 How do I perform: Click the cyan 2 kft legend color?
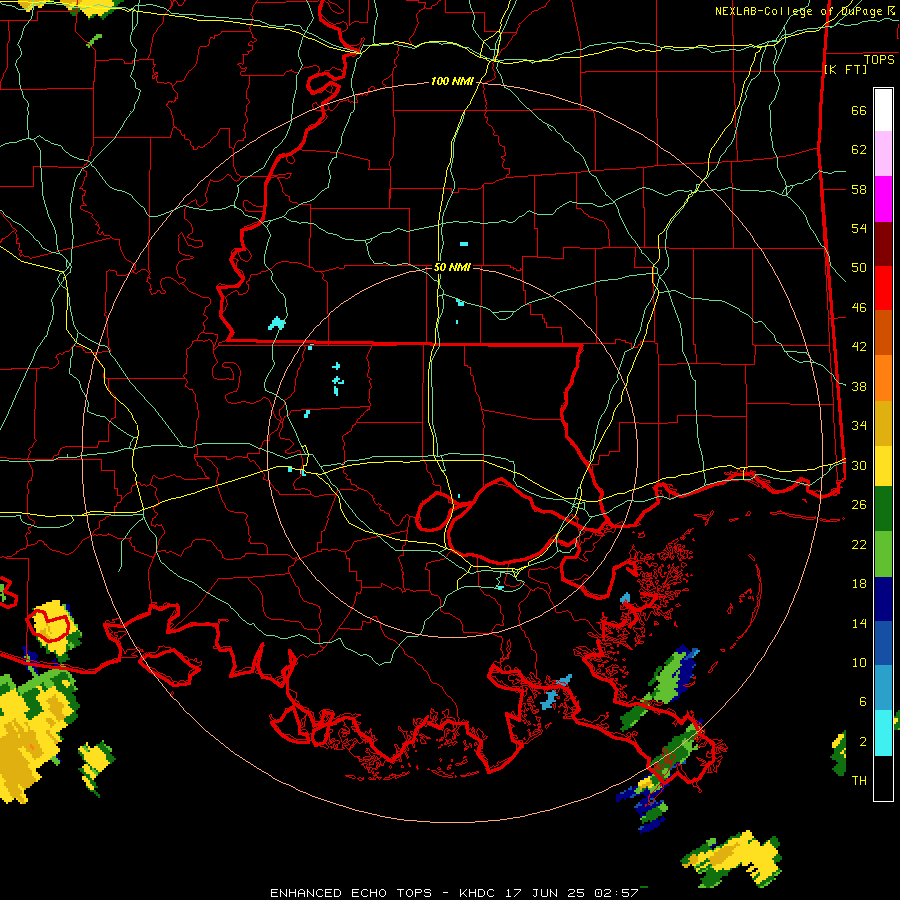point(883,733)
